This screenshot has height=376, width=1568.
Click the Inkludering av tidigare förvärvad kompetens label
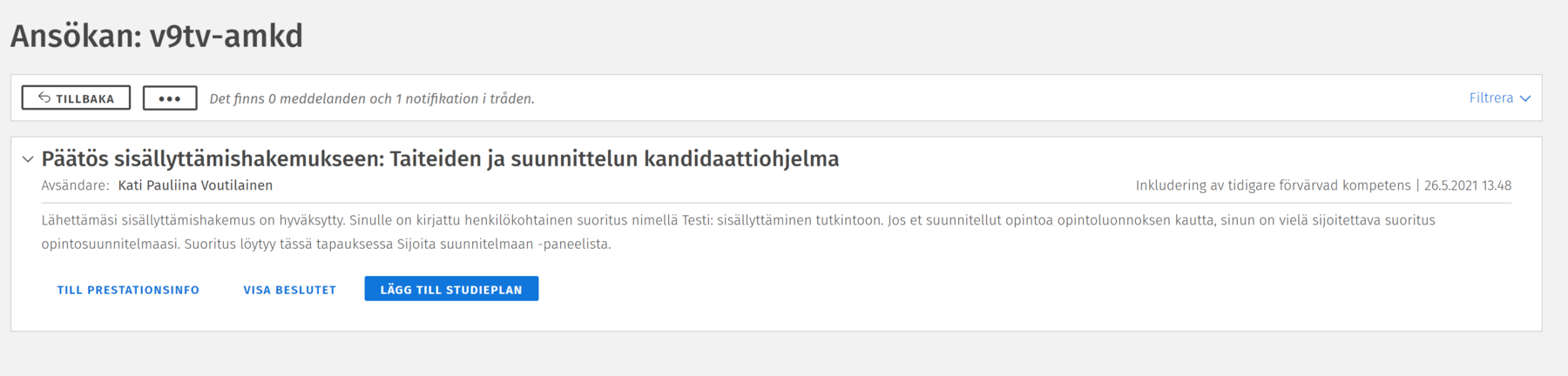pos(1273,185)
